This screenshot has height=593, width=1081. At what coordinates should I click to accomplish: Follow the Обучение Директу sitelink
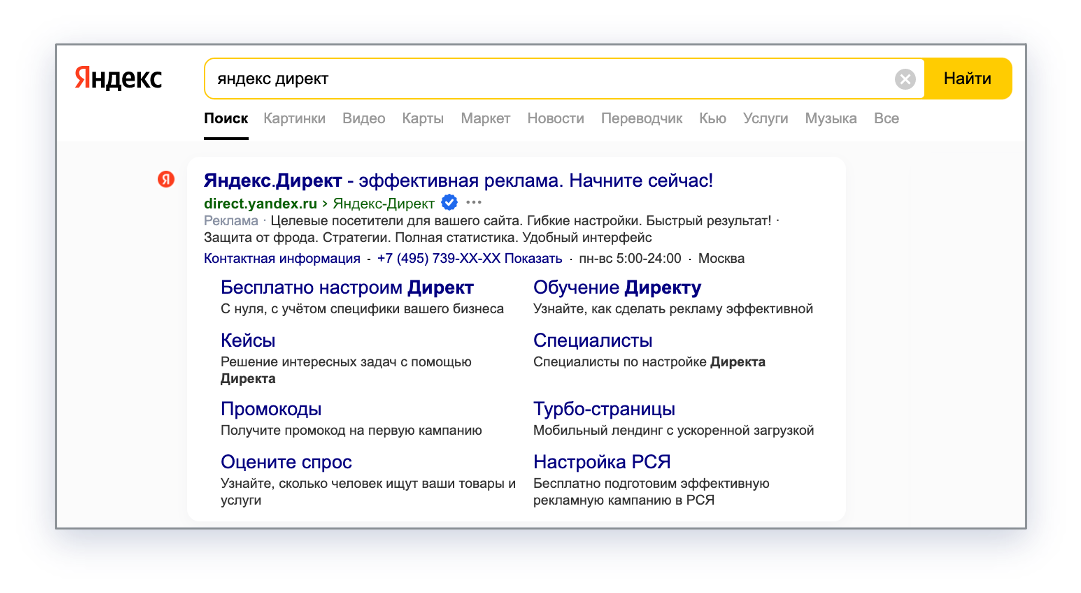click(x=617, y=288)
